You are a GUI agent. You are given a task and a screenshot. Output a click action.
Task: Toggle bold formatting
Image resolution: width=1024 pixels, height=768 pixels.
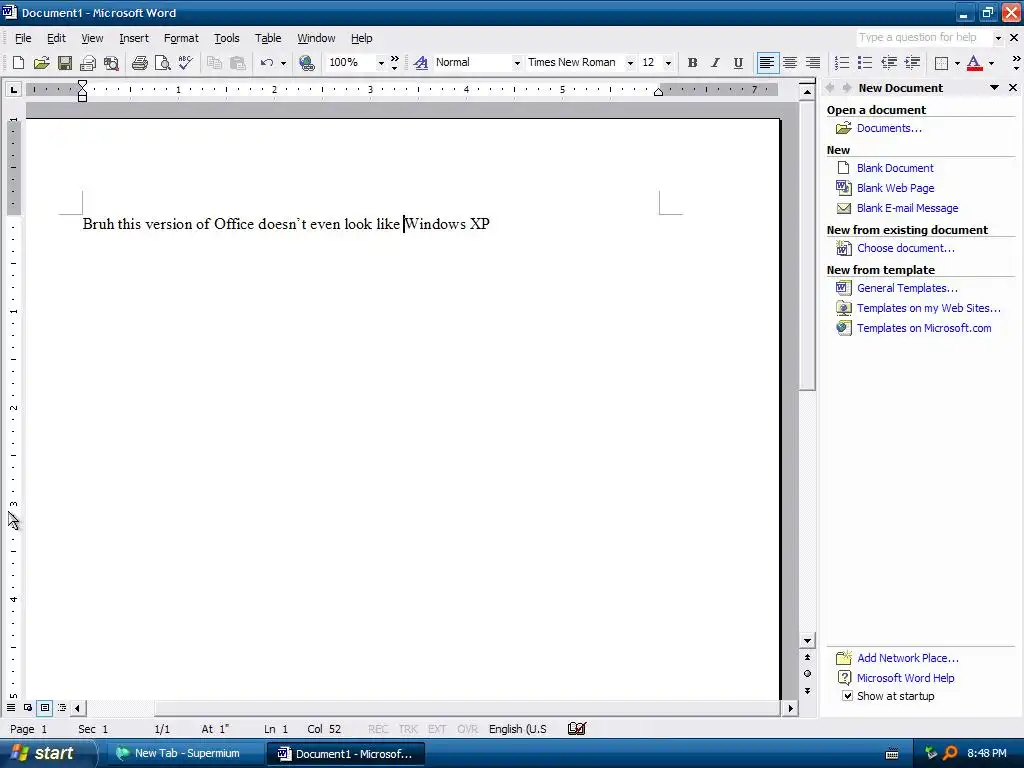pos(692,63)
